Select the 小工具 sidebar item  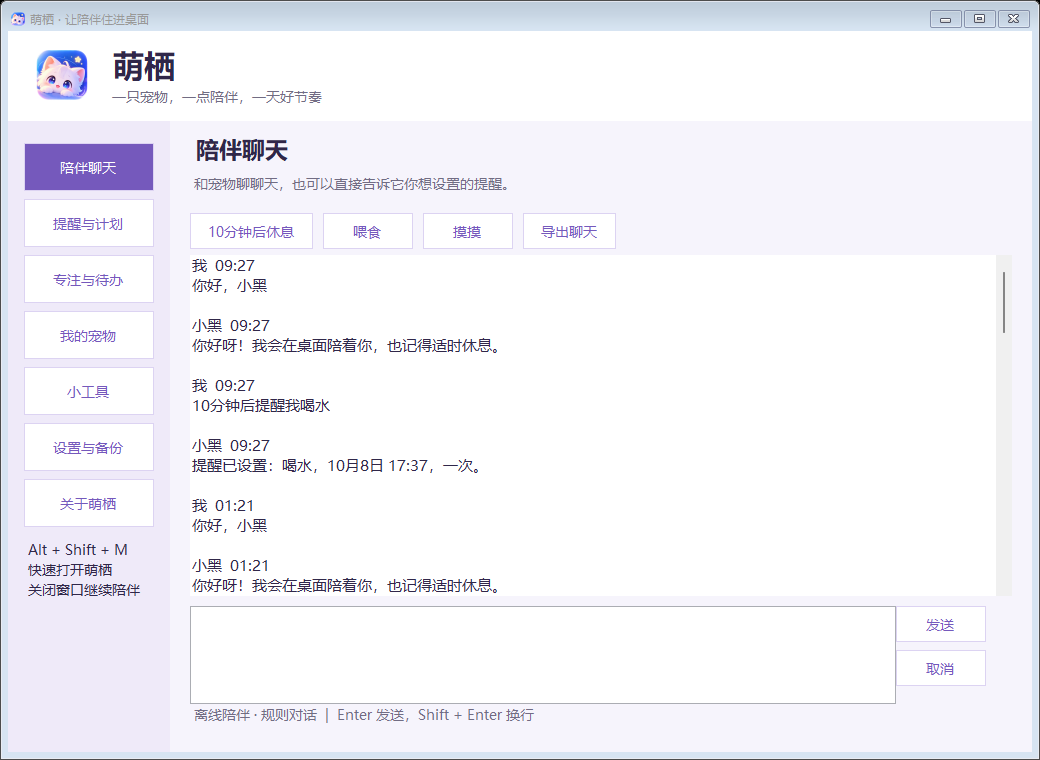pyautogui.click(x=89, y=391)
